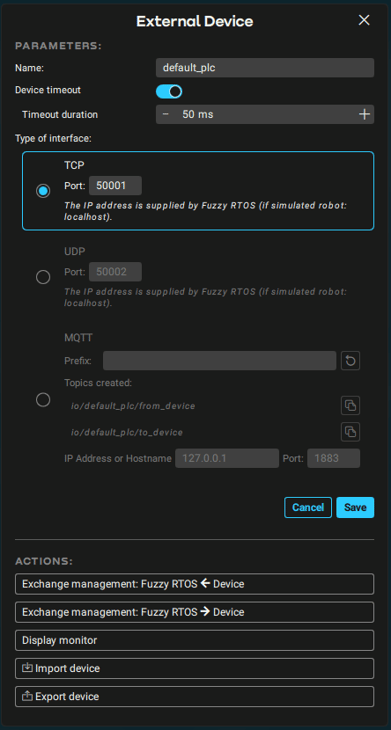Copy the to_device topic path

(351, 432)
